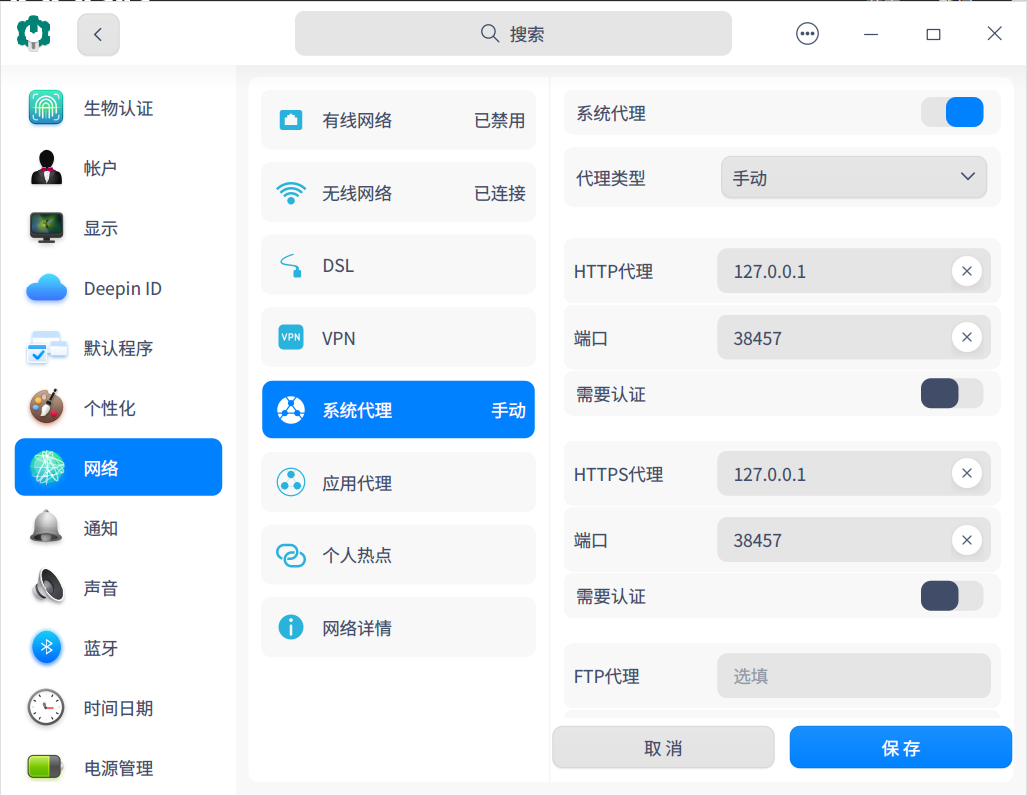Click the Control Center app logo icon

(33, 33)
